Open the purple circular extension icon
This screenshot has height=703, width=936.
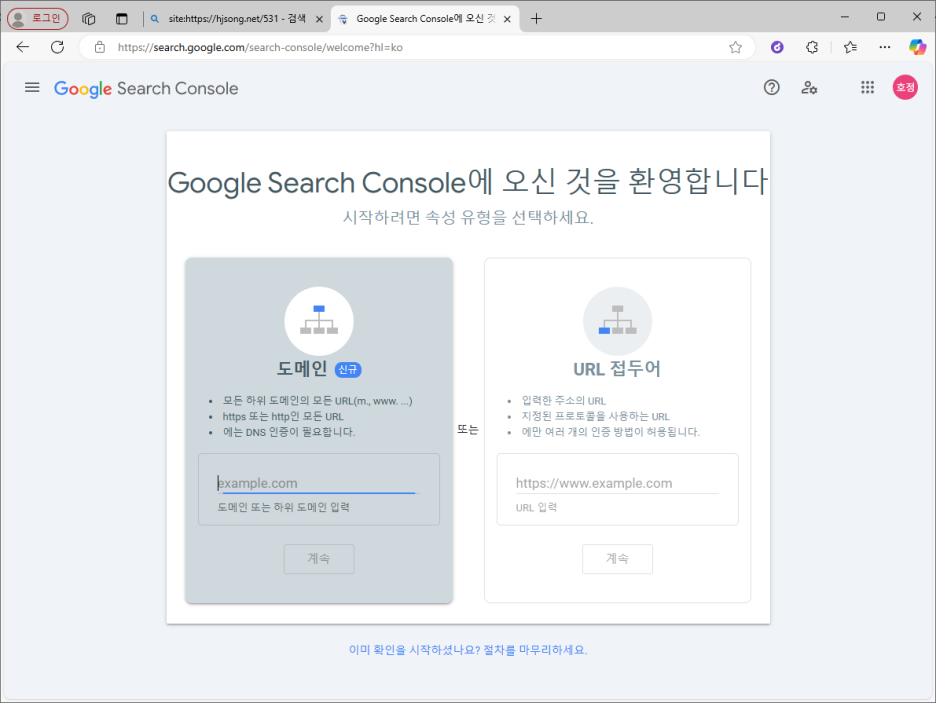(777, 47)
